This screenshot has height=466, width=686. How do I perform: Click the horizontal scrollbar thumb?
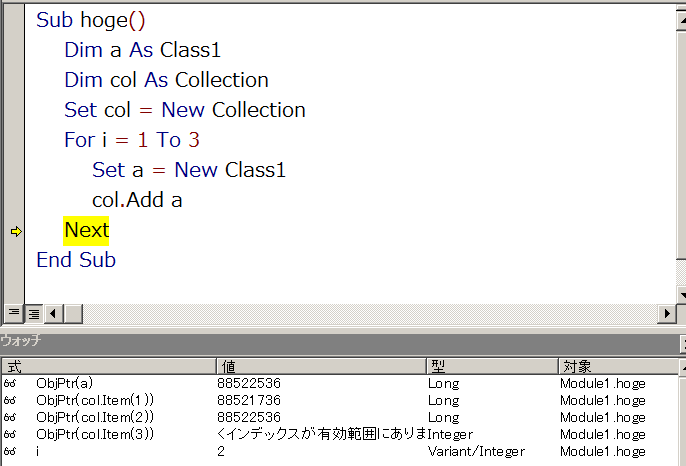pyautogui.click(x=73, y=313)
